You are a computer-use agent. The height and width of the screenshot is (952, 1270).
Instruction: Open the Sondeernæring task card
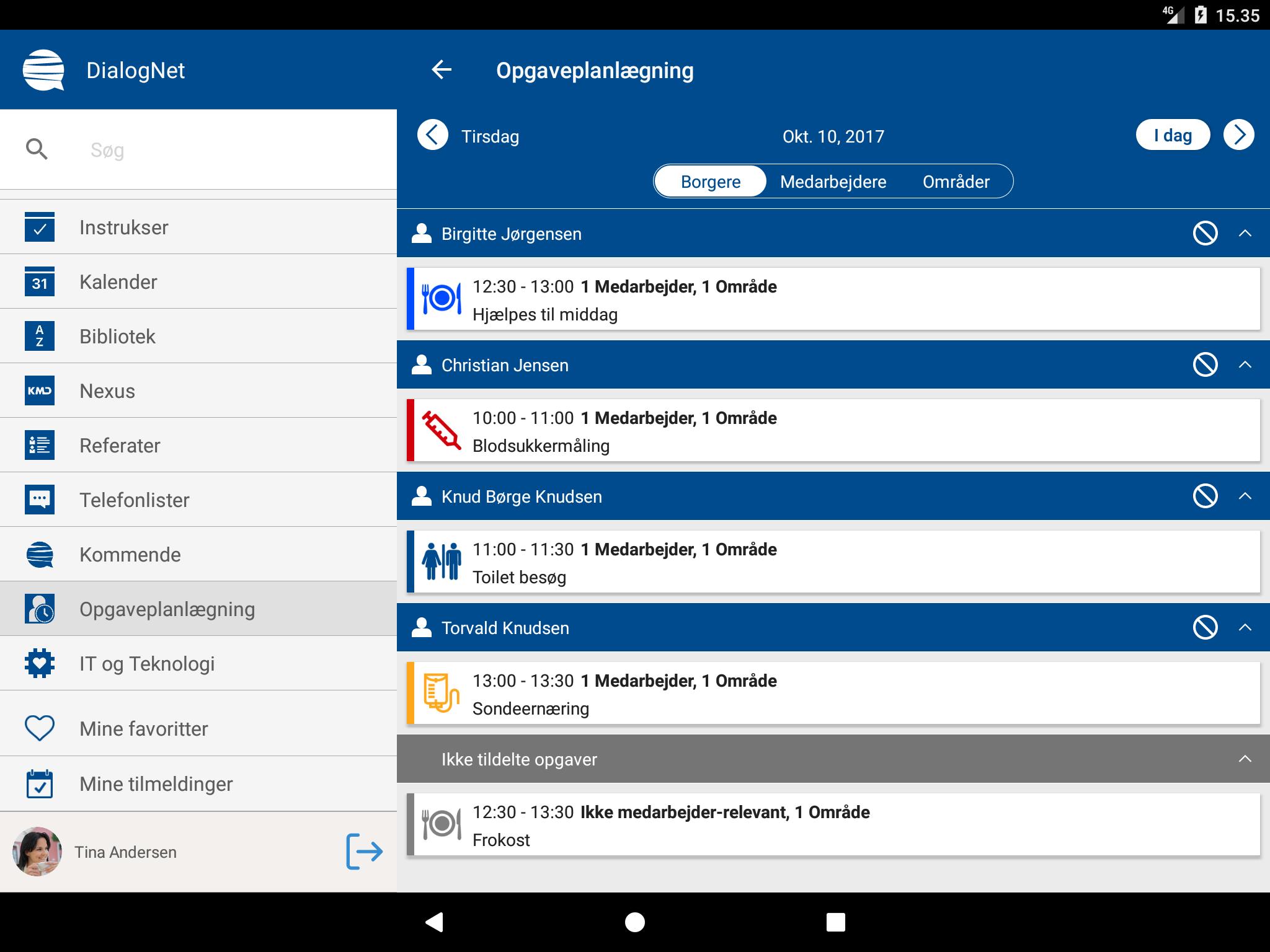click(x=833, y=693)
